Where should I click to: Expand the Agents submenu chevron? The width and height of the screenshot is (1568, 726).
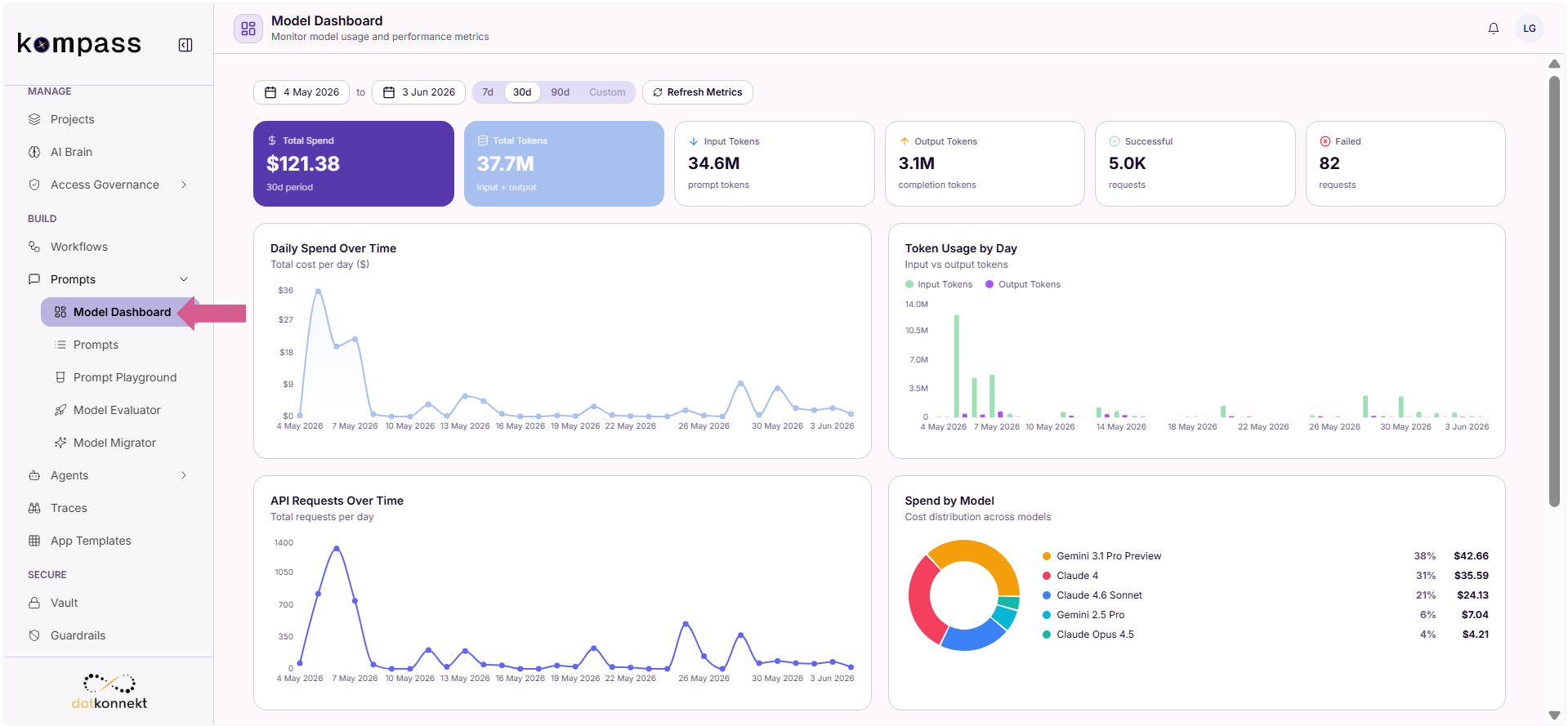184,475
